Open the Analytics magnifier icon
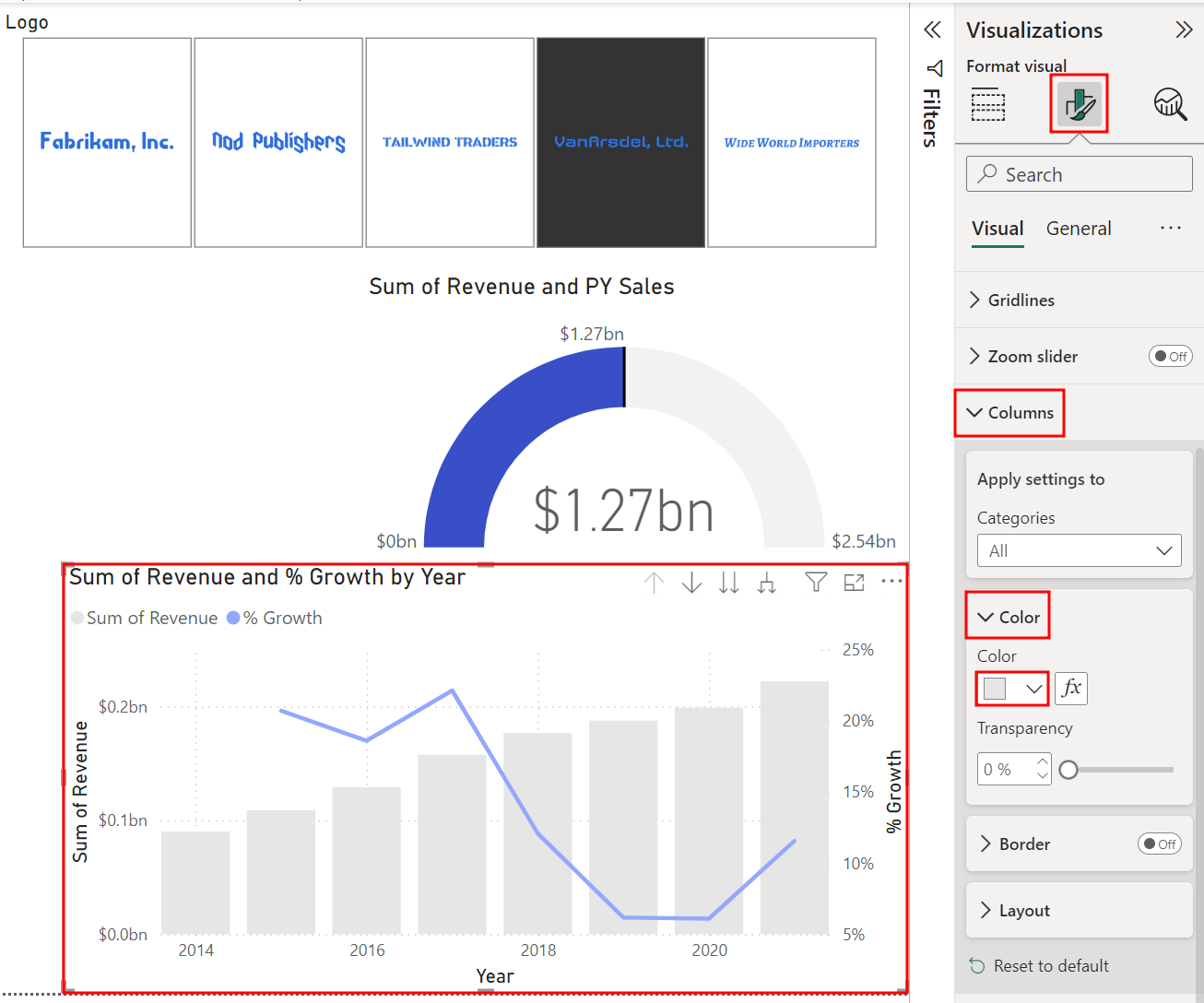Image resolution: width=1204 pixels, height=1003 pixels. coord(1170,104)
